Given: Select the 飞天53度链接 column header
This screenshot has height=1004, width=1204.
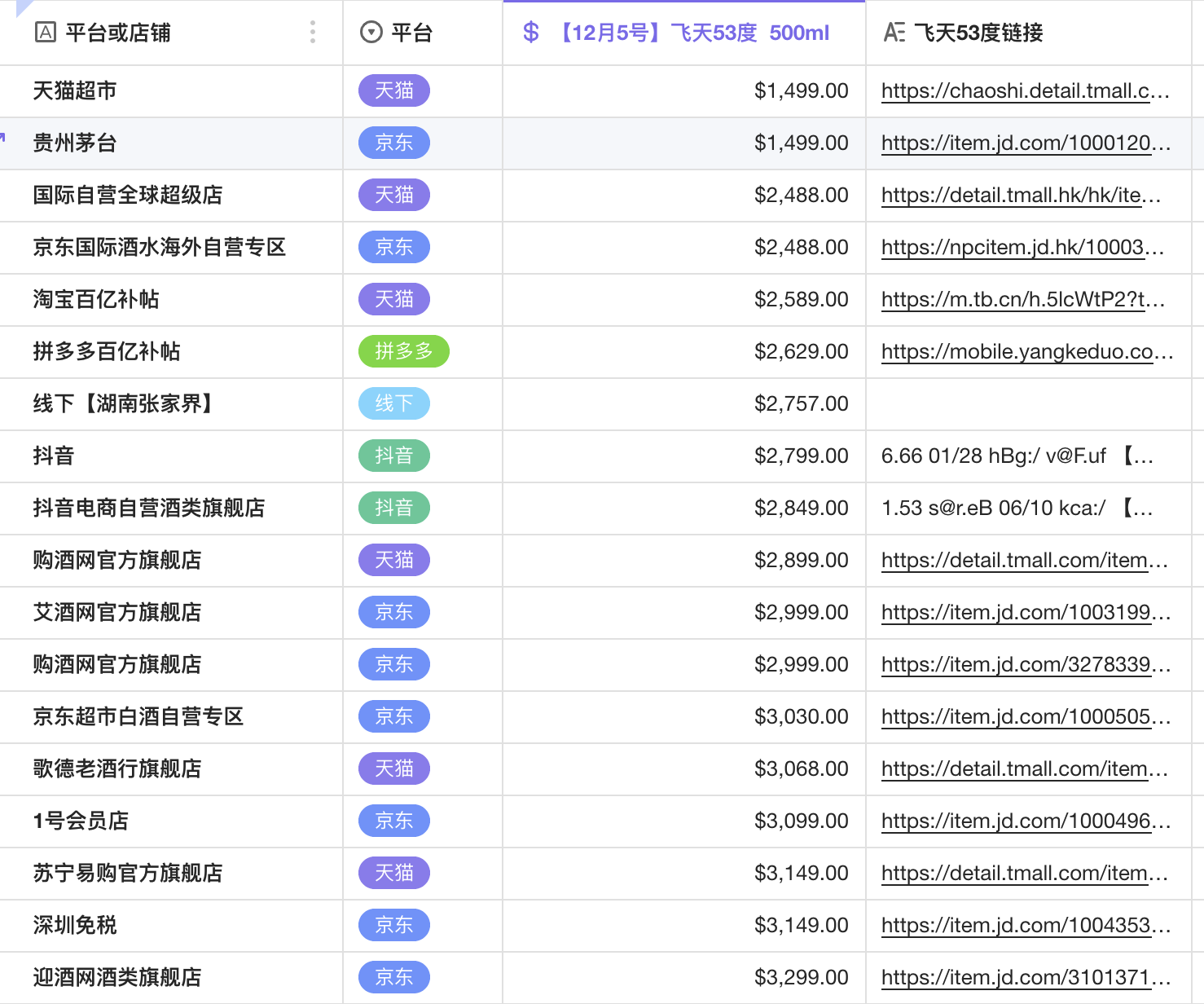Looking at the screenshot, I should point(1029,33).
